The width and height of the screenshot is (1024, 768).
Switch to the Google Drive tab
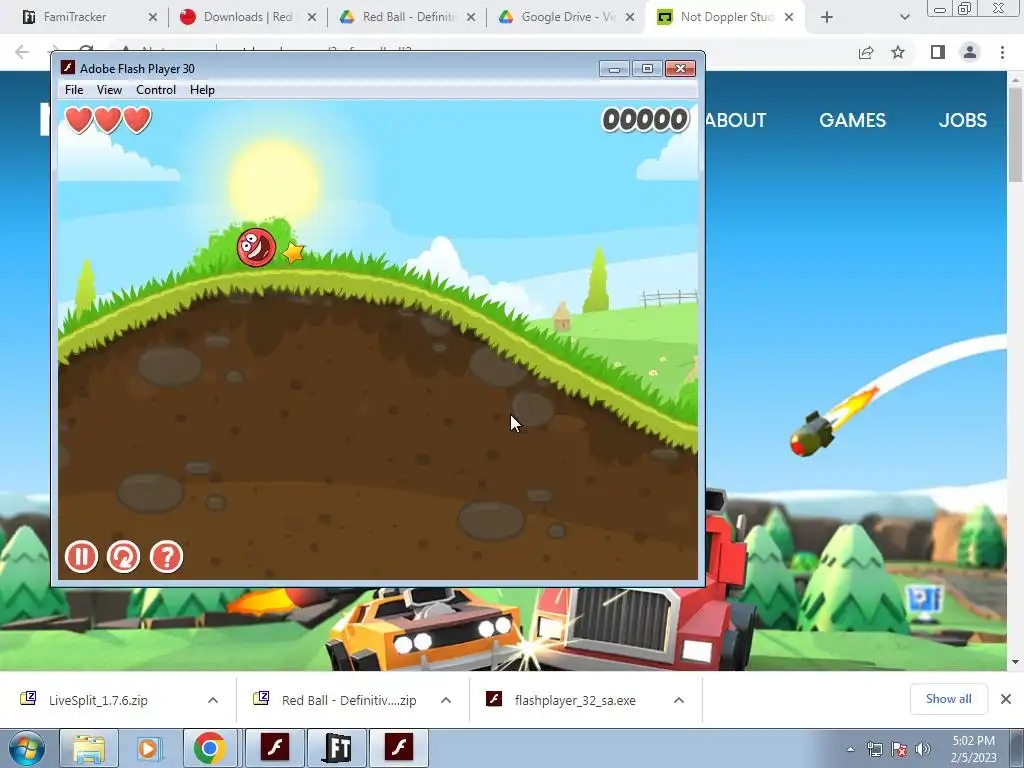tap(567, 17)
